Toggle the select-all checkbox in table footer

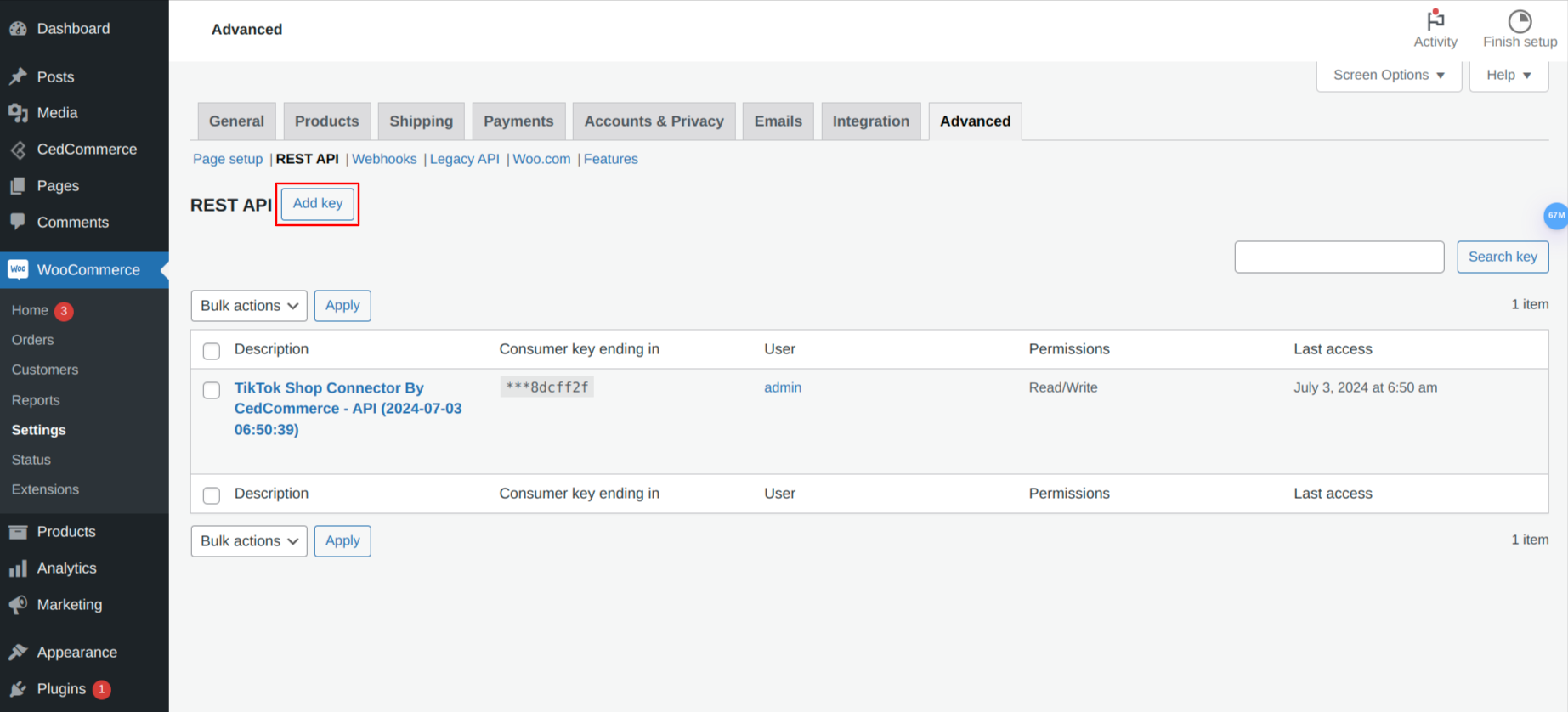click(x=212, y=494)
